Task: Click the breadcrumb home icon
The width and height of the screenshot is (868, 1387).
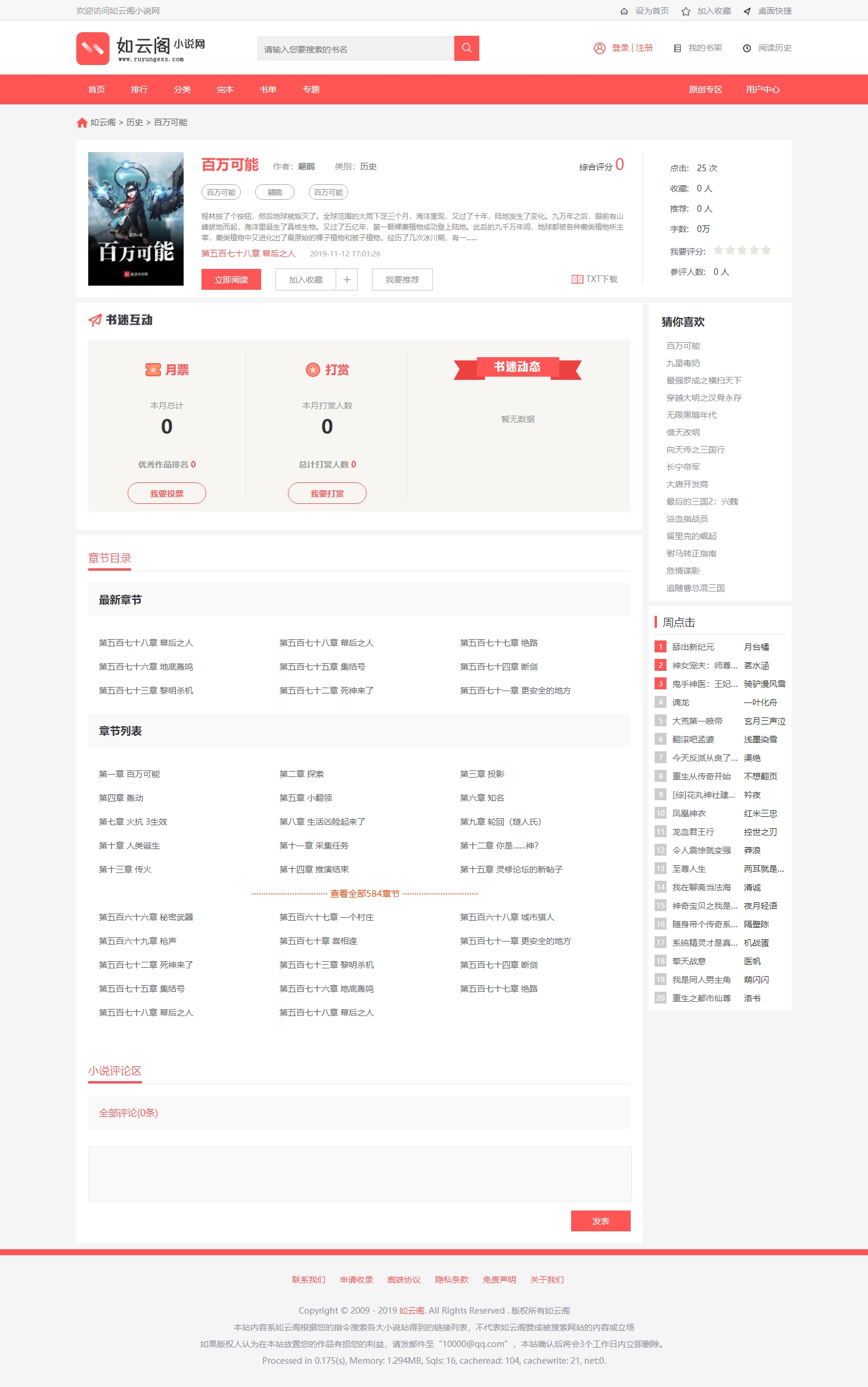Action: click(82, 122)
